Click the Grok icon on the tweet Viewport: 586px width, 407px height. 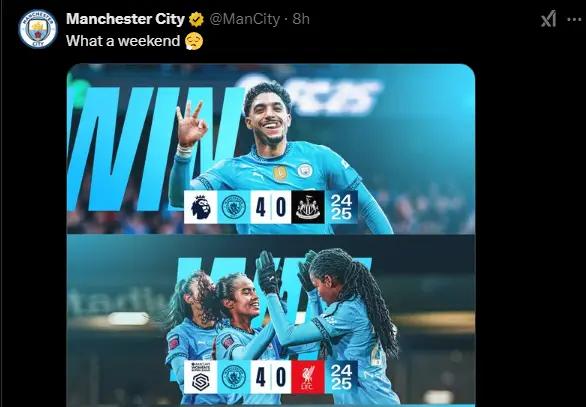coord(549,19)
